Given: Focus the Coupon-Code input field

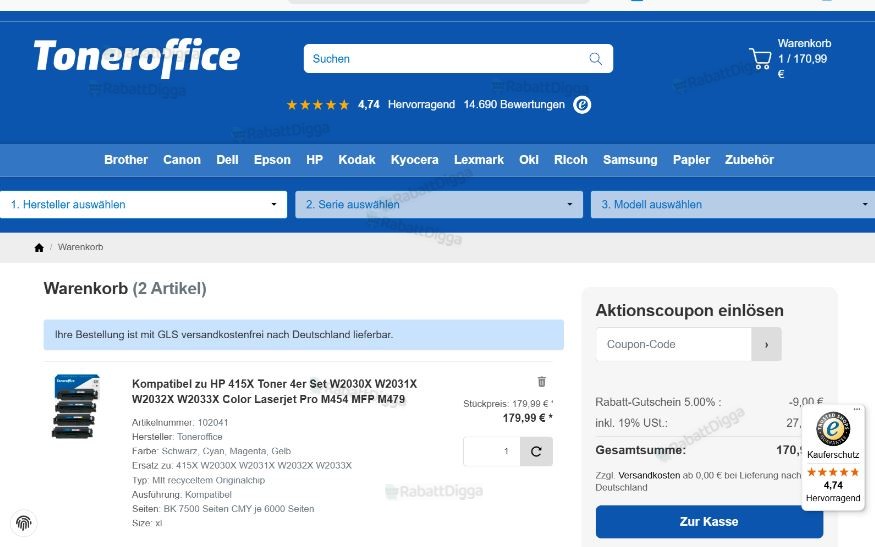Looking at the screenshot, I should [x=674, y=344].
